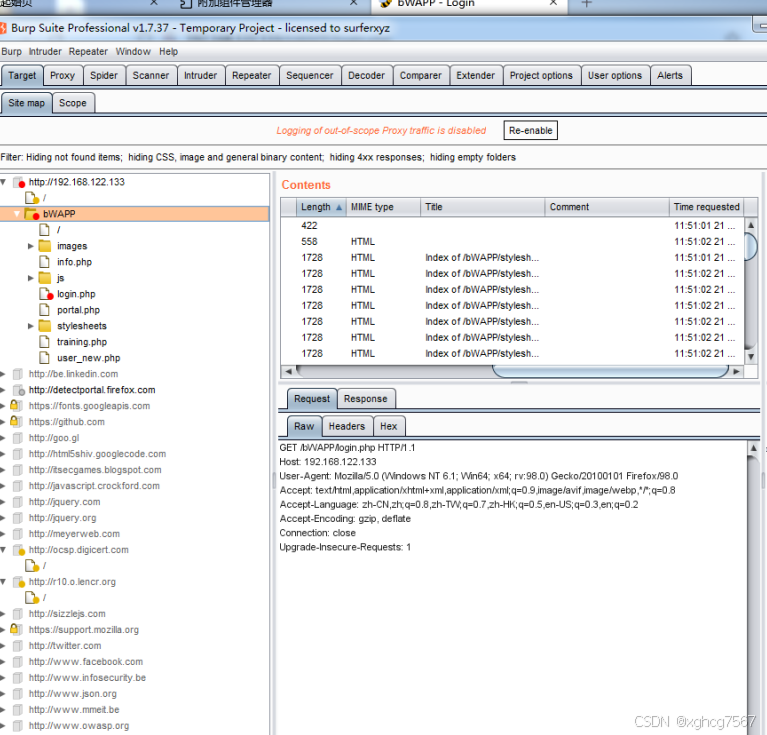This screenshot has height=735, width=767.
Task: Switch to bWAPP - Login browser tab
Action: pyautogui.click(x=470, y=5)
